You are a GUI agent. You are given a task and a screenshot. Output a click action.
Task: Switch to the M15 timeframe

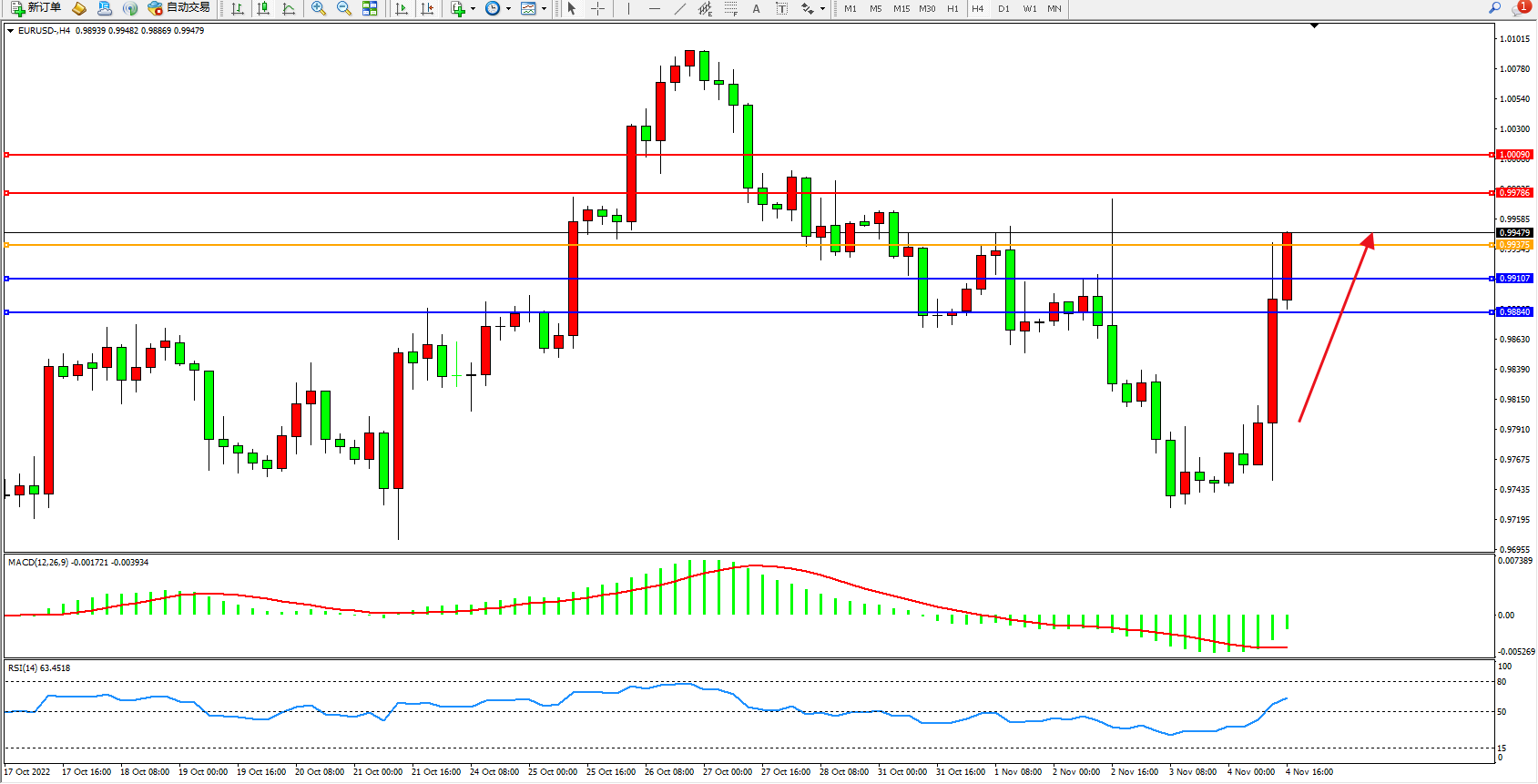tap(901, 8)
